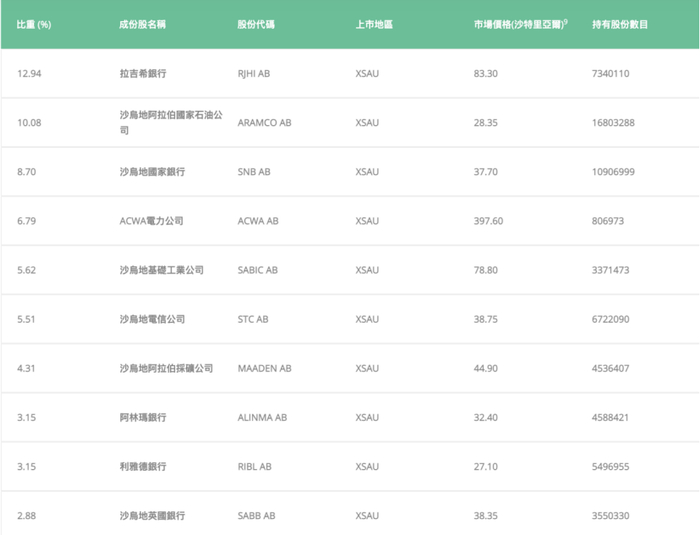Select the 沙烏地國家銀行 name cell
Image resolution: width=700 pixels, height=535 pixels.
[x=152, y=172]
